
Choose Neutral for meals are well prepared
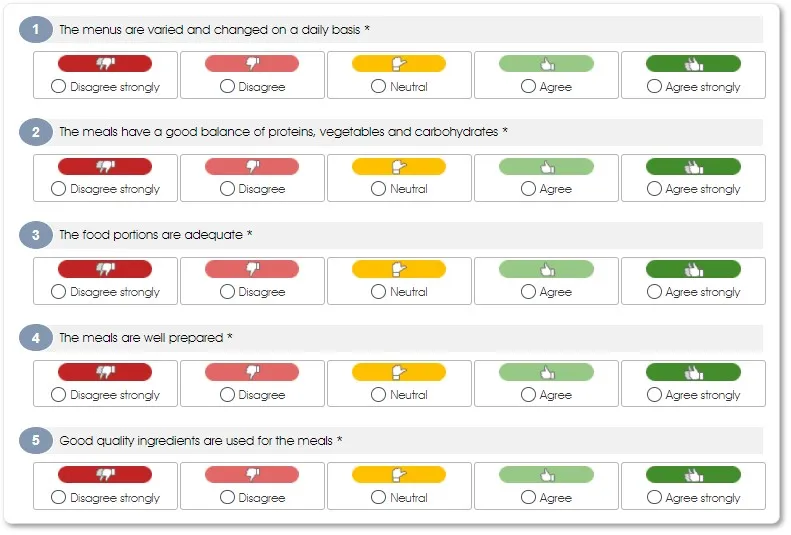tap(378, 395)
